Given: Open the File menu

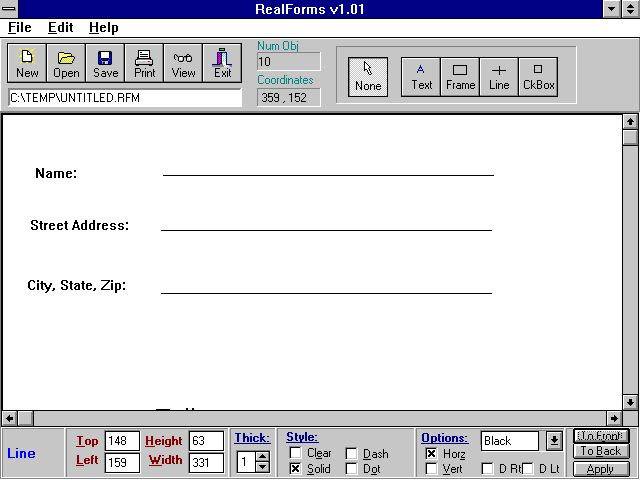Looking at the screenshot, I should pos(20,28).
